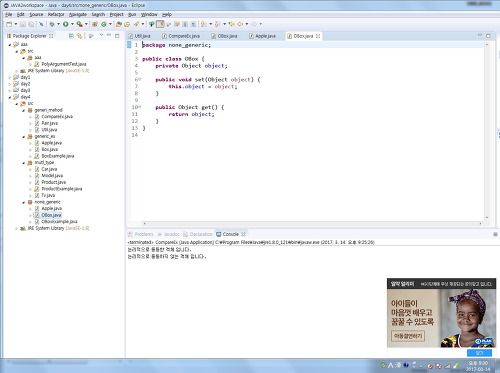Toggle Link with Editor in Package Explorer

click(x=79, y=36)
